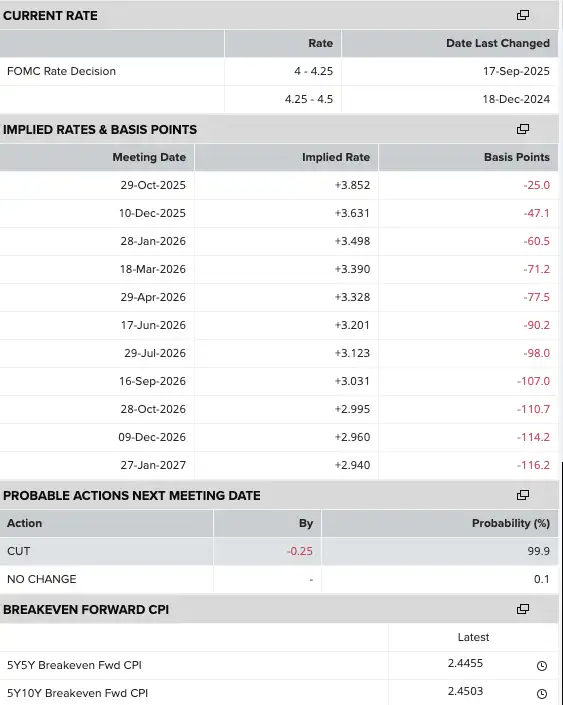This screenshot has height=705, width=563.
Task: Pop out Breakeven Forward CPI panel
Action: tap(523, 609)
